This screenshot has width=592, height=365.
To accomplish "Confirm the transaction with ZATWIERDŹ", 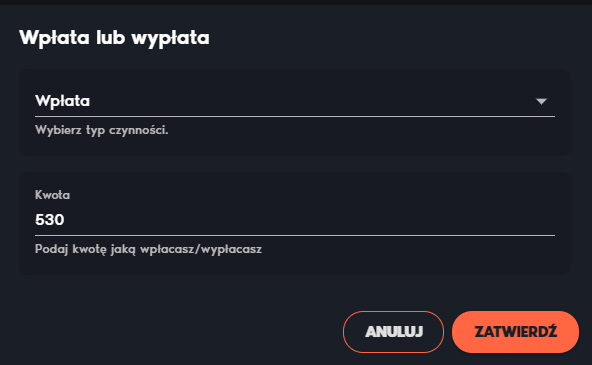I will click(x=515, y=332).
